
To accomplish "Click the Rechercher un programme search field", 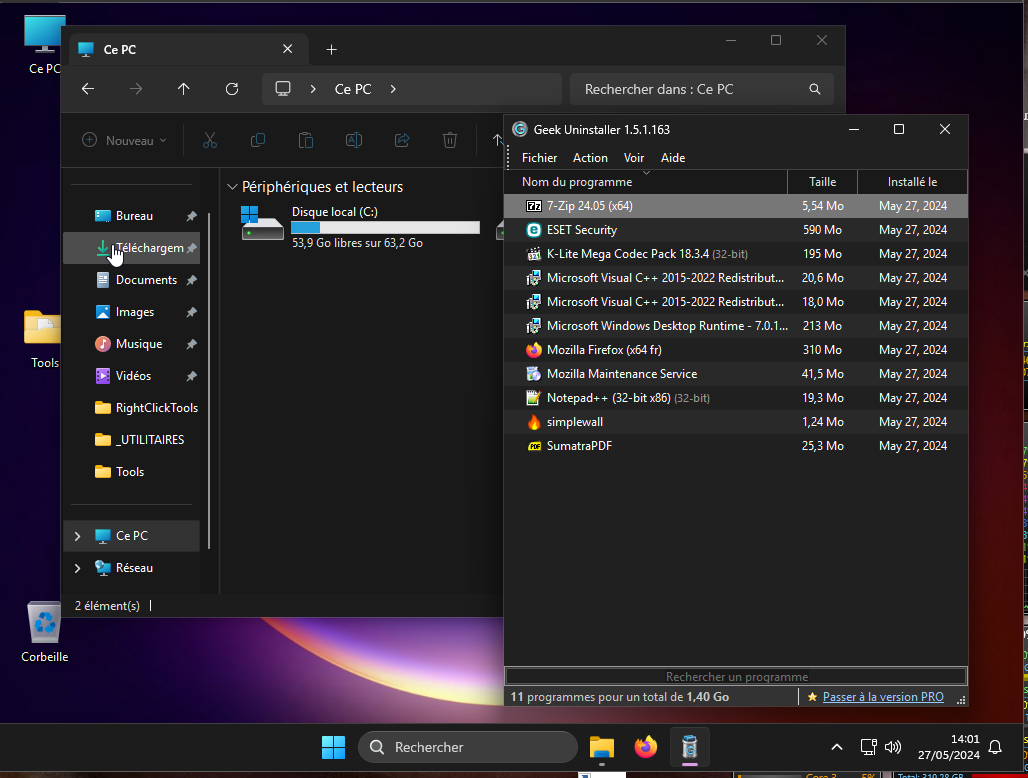I will 736,676.
